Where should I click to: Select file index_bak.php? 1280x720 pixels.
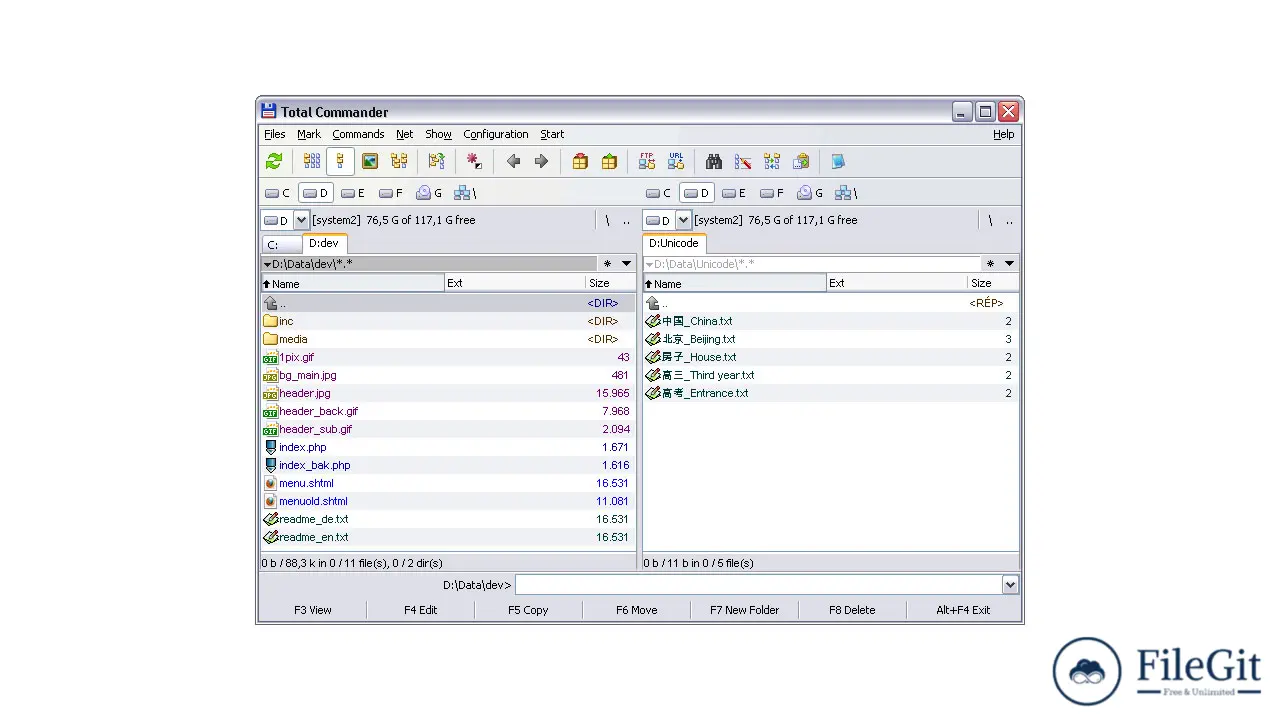(448, 465)
